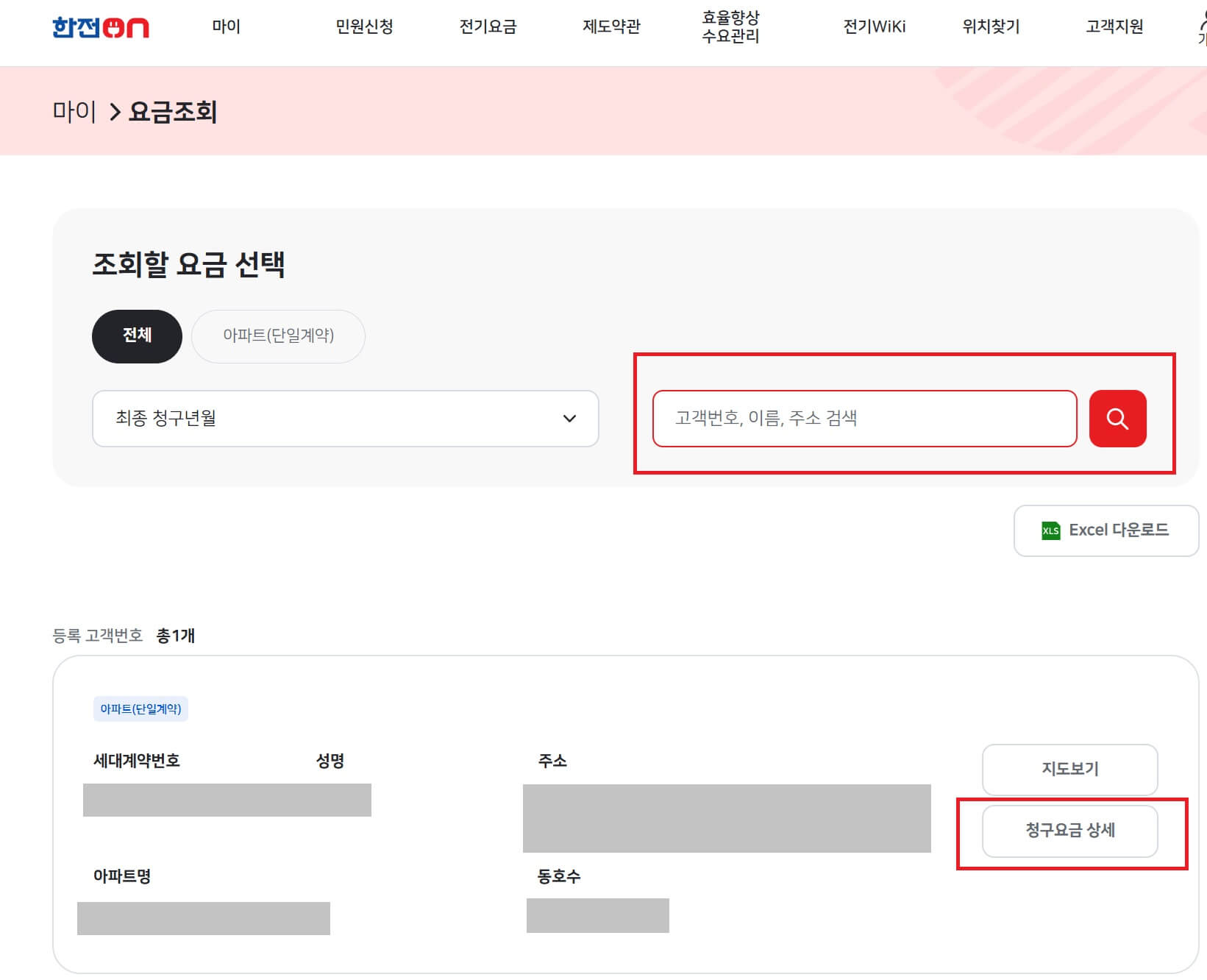Screen dimensions: 1207x980
Task: Click the search magnifier icon
Action: (1117, 419)
